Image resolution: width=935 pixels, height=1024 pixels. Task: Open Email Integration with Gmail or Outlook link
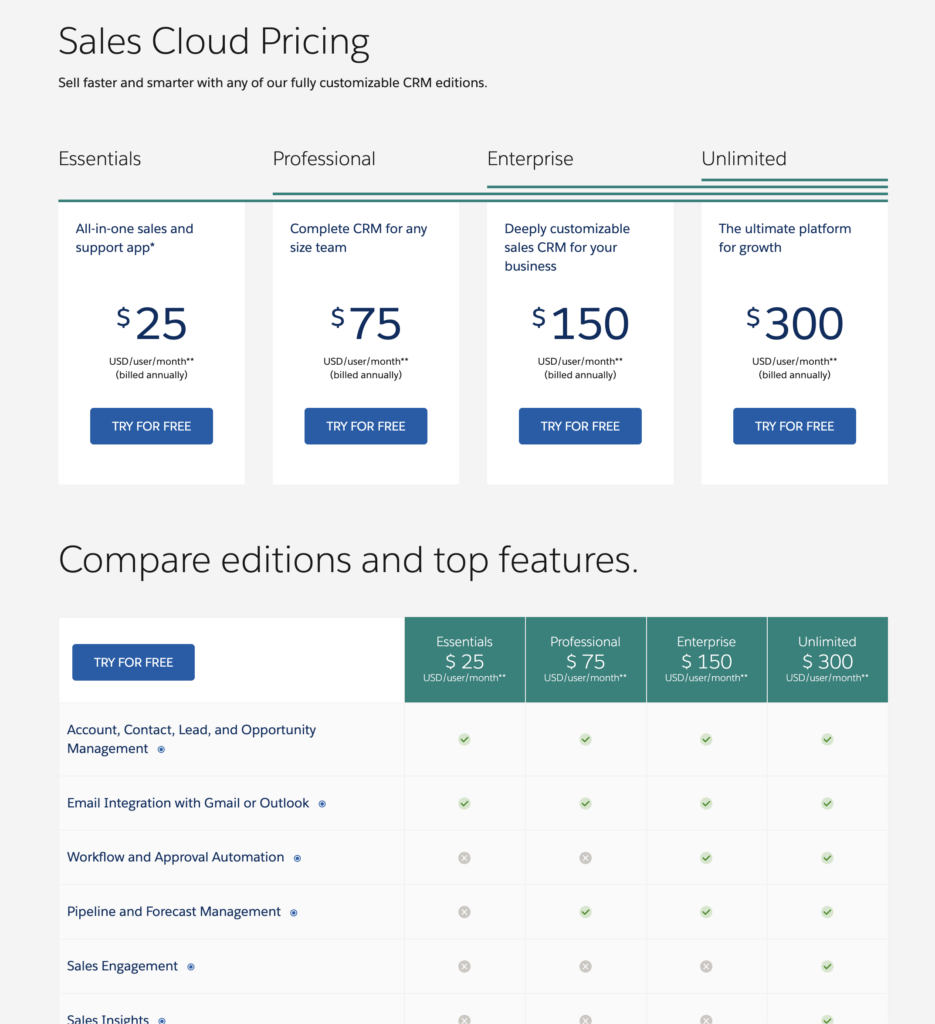pyautogui.click(x=188, y=803)
